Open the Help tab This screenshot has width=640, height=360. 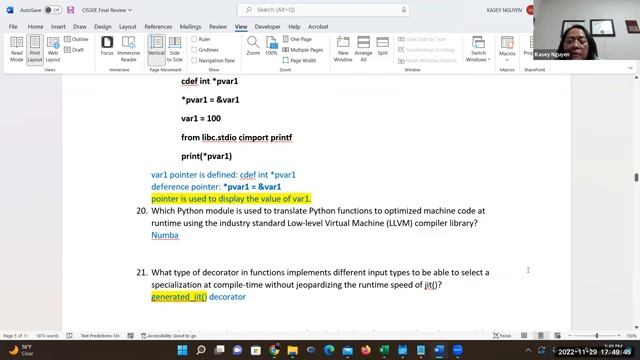294,27
